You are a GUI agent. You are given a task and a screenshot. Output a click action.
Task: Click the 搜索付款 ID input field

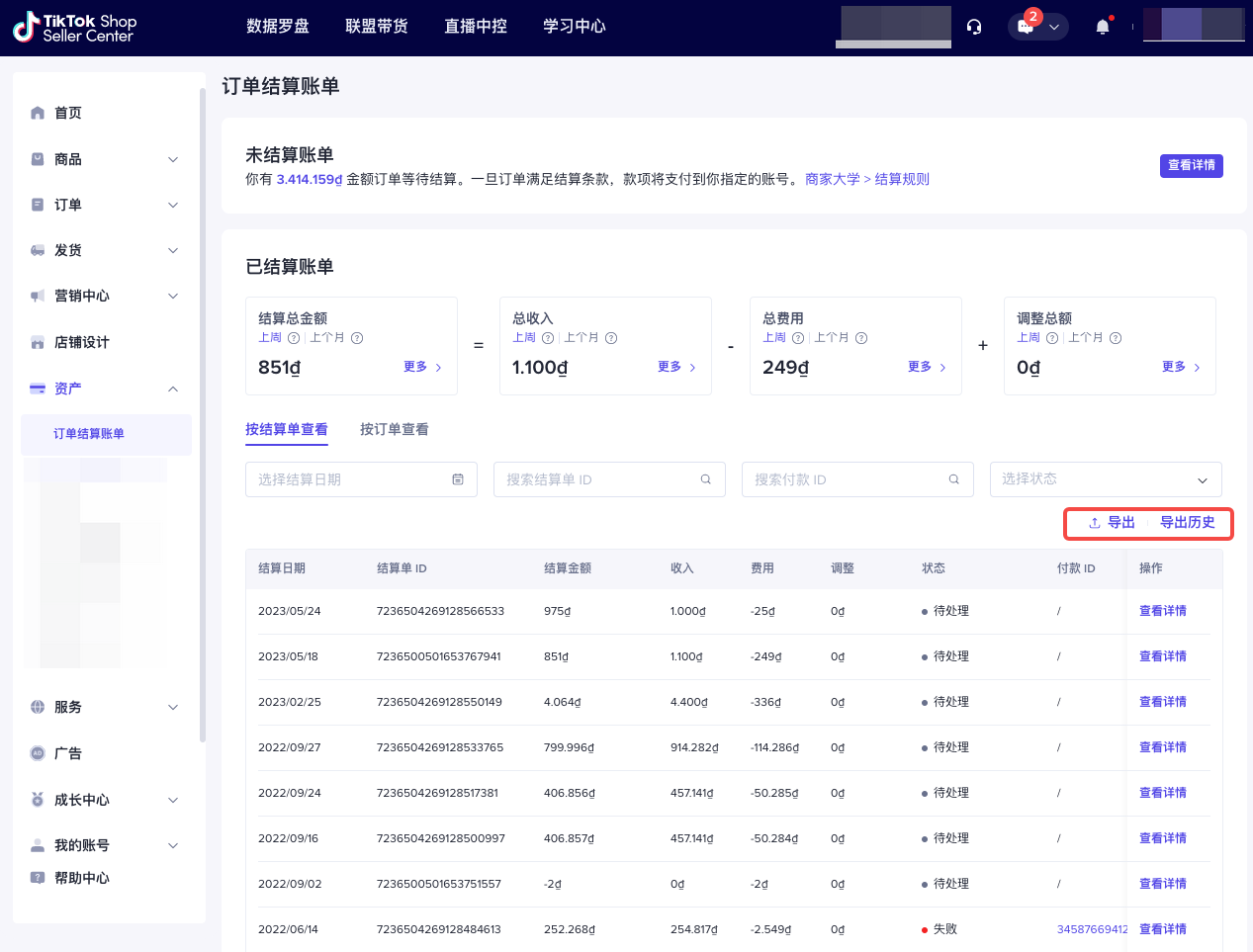pos(846,479)
